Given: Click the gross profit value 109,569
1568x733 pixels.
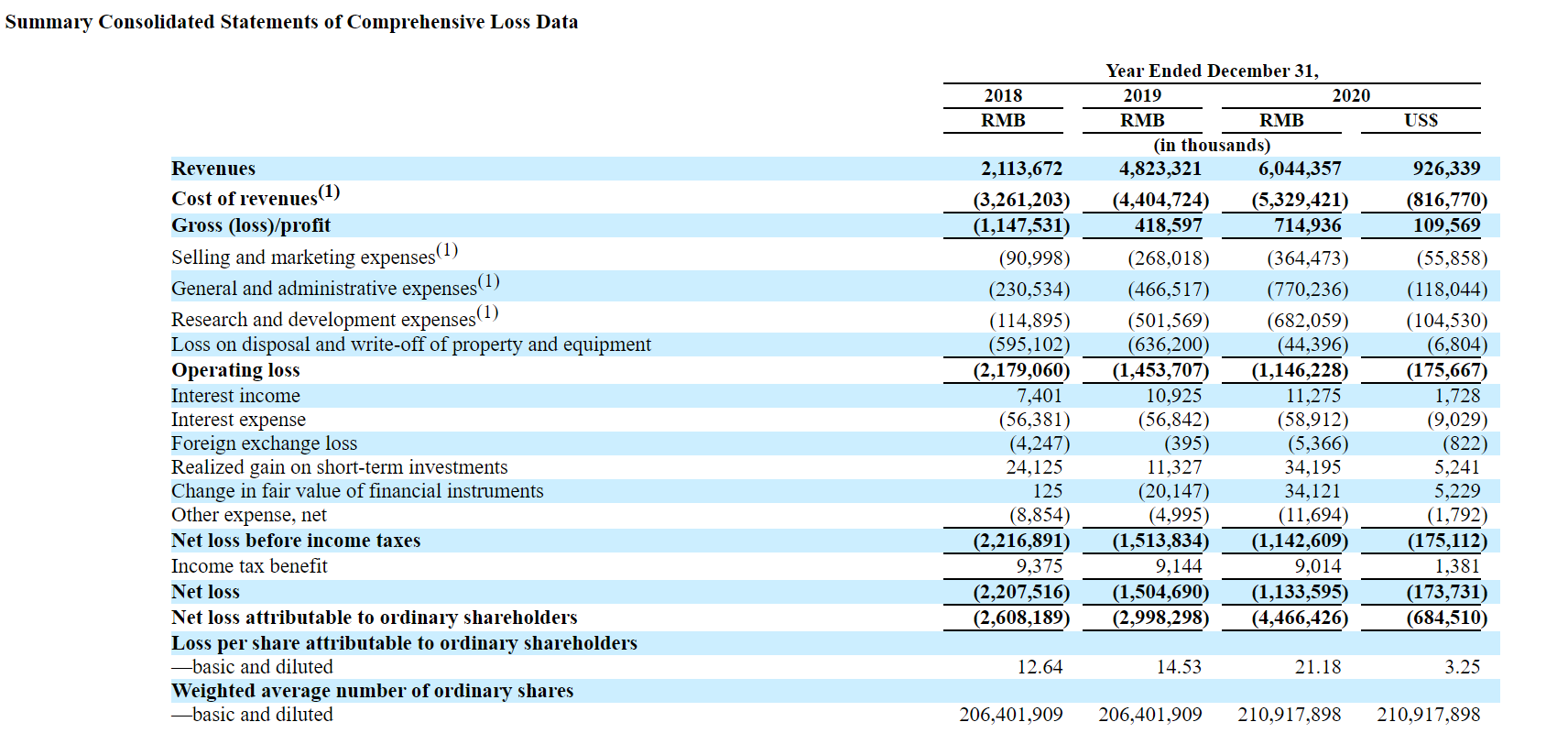Looking at the screenshot, I should pos(1446,225).
